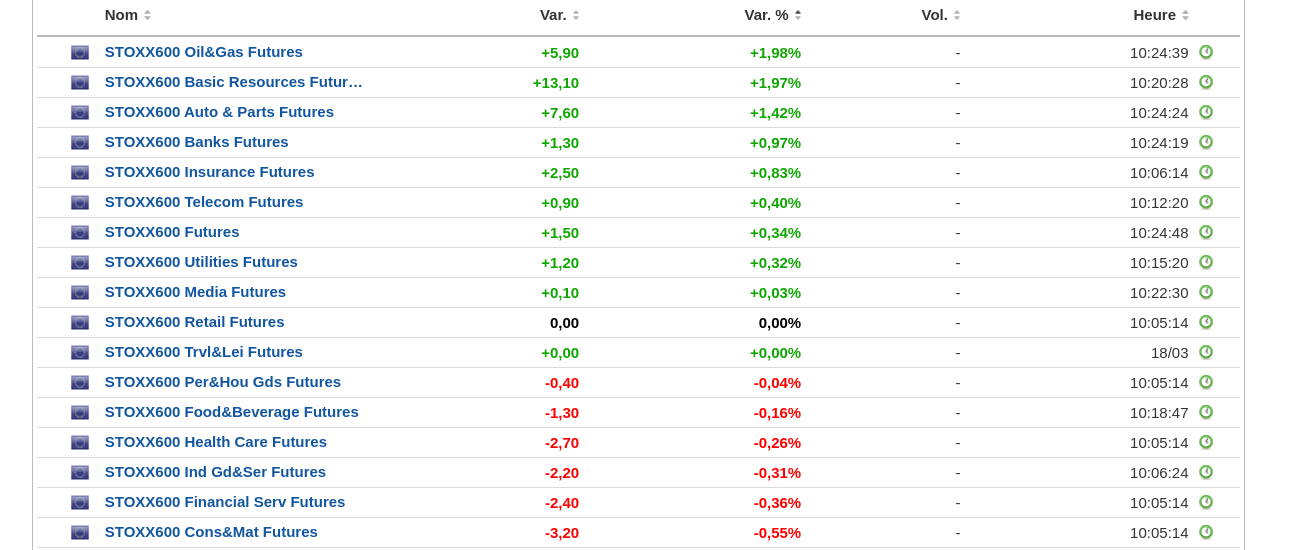Click the flag icon beside STOXX600 Oil&Gas Futures
The width and height of the screenshot is (1294, 550).
(80, 53)
